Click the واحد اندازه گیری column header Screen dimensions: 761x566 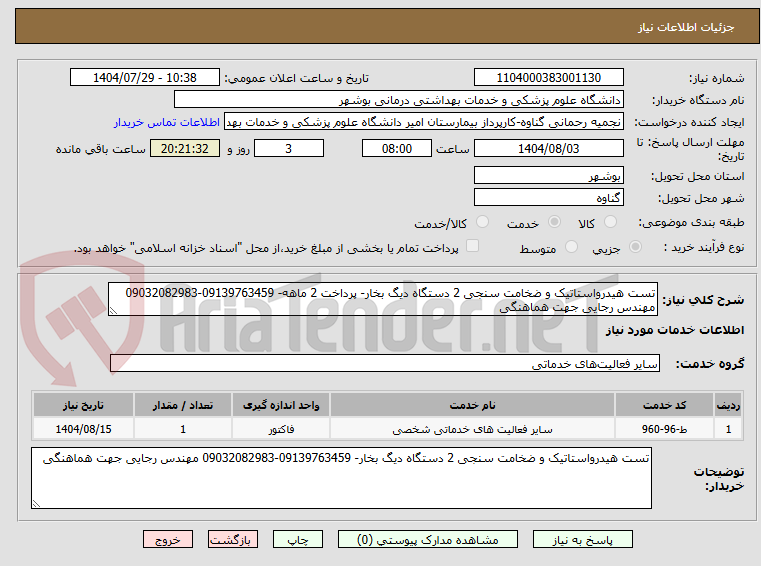(x=281, y=405)
